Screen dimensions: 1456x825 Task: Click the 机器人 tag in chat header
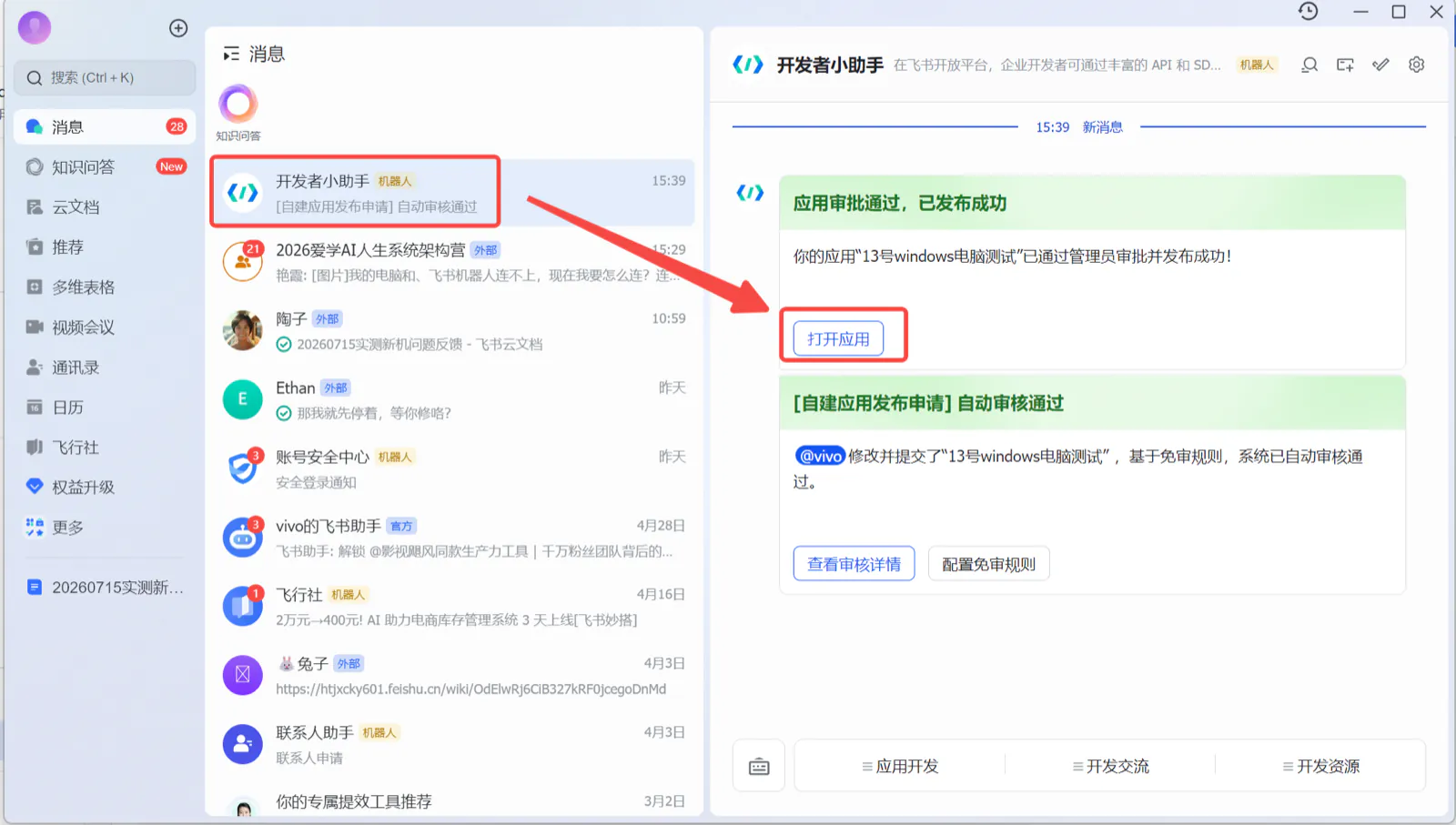[x=1257, y=65]
